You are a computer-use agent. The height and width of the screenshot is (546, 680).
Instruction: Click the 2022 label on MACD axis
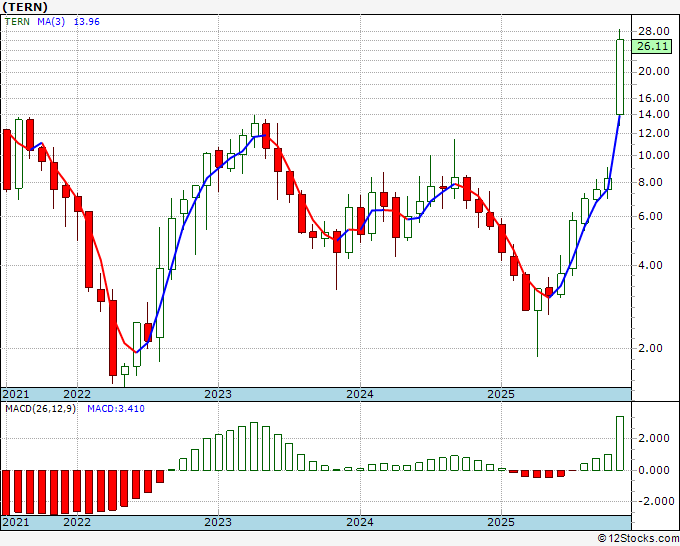(x=77, y=522)
